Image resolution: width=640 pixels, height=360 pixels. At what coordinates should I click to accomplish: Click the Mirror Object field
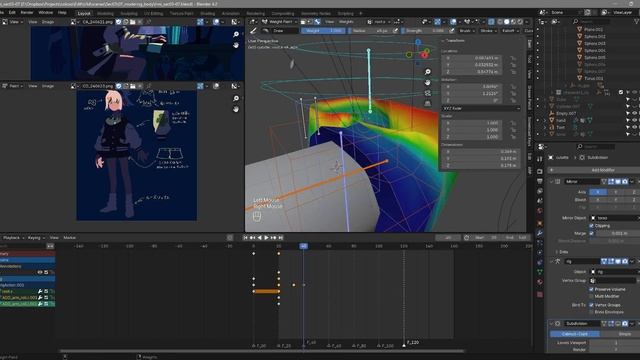click(x=615, y=218)
